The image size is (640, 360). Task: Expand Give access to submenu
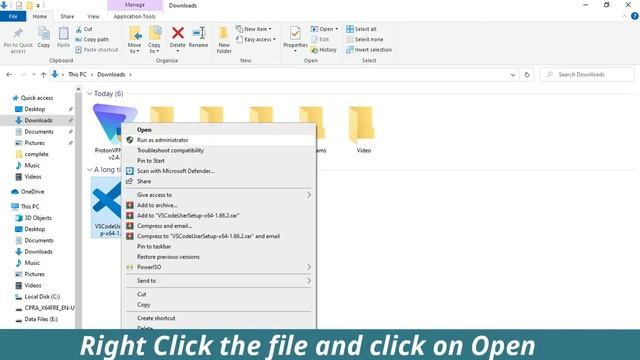220,195
